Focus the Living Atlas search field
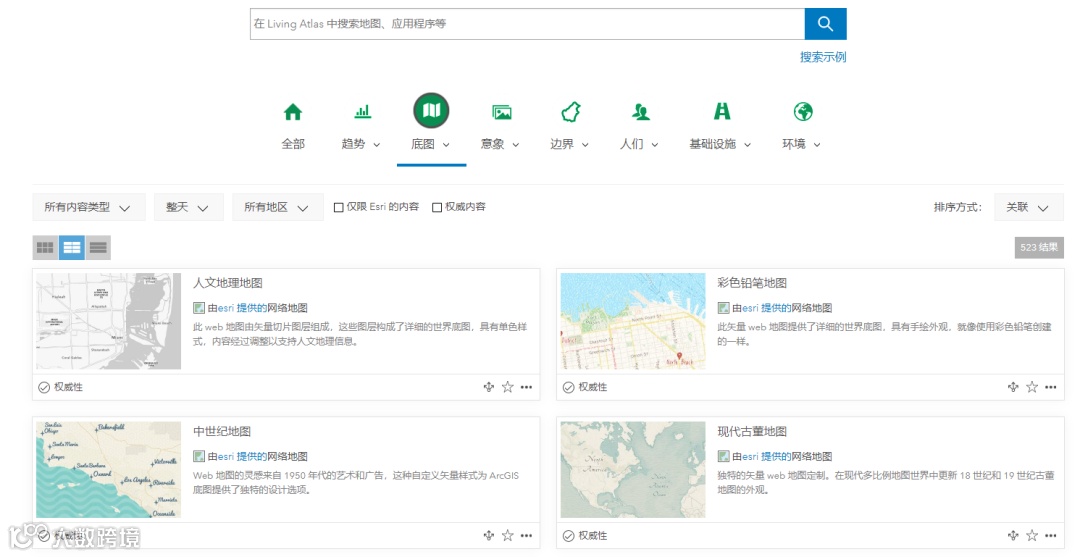 (528, 24)
